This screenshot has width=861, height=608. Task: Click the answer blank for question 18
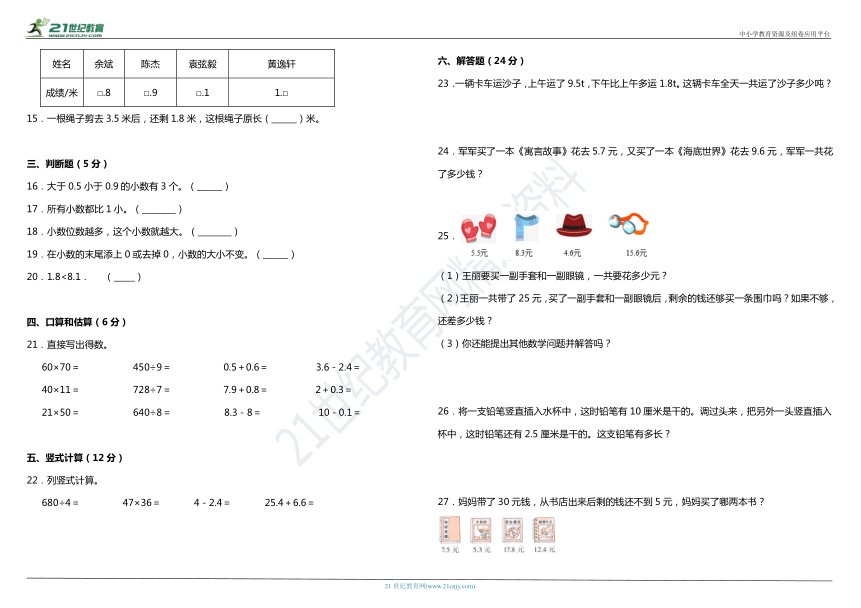click(214, 232)
